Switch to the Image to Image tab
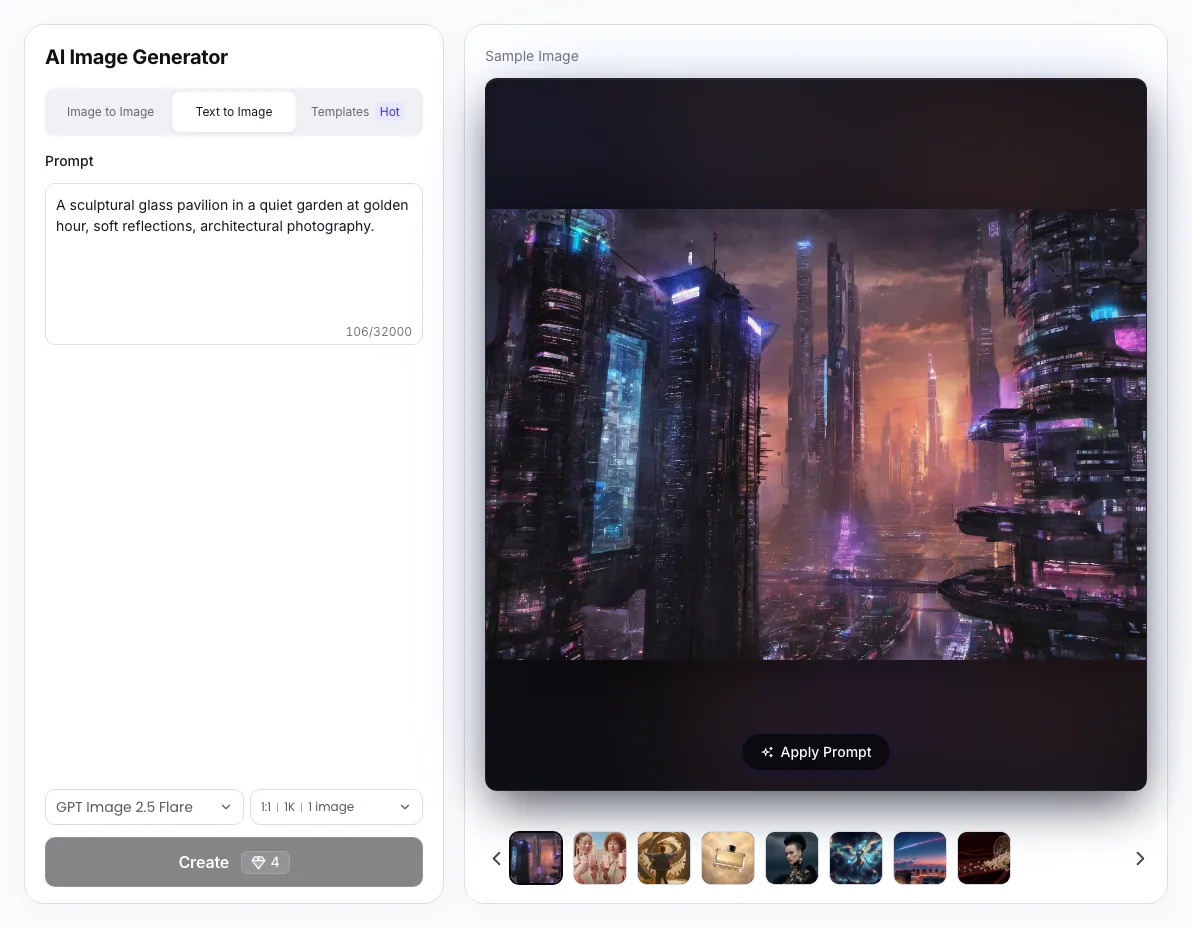Screen dimensions: 1192x928 [x=110, y=112]
